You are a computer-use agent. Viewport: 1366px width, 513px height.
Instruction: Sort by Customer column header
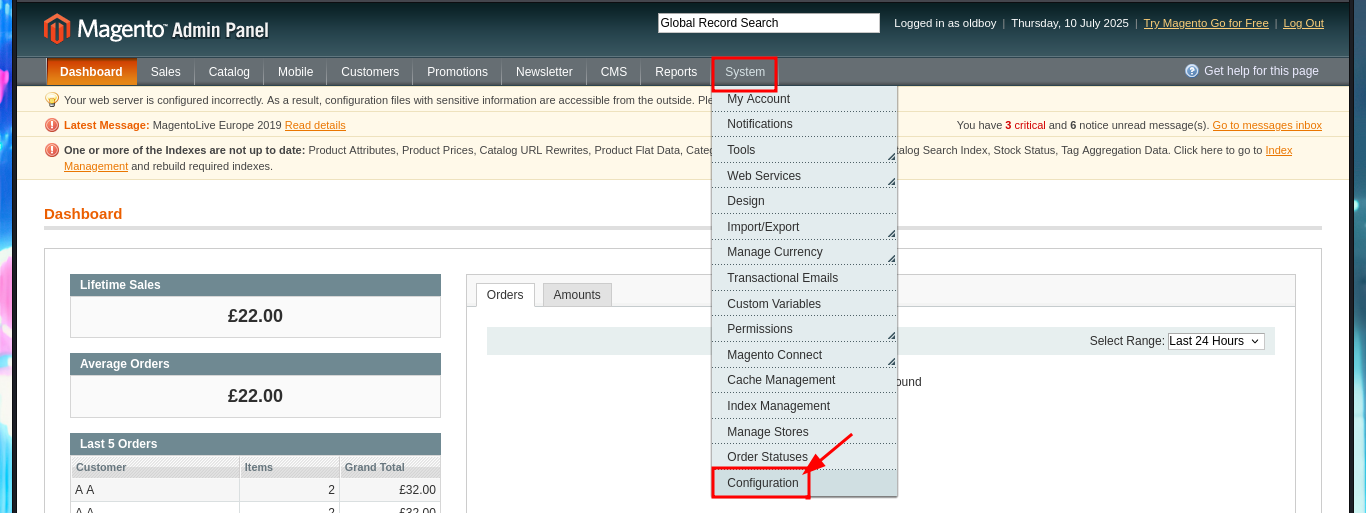[x=155, y=467]
